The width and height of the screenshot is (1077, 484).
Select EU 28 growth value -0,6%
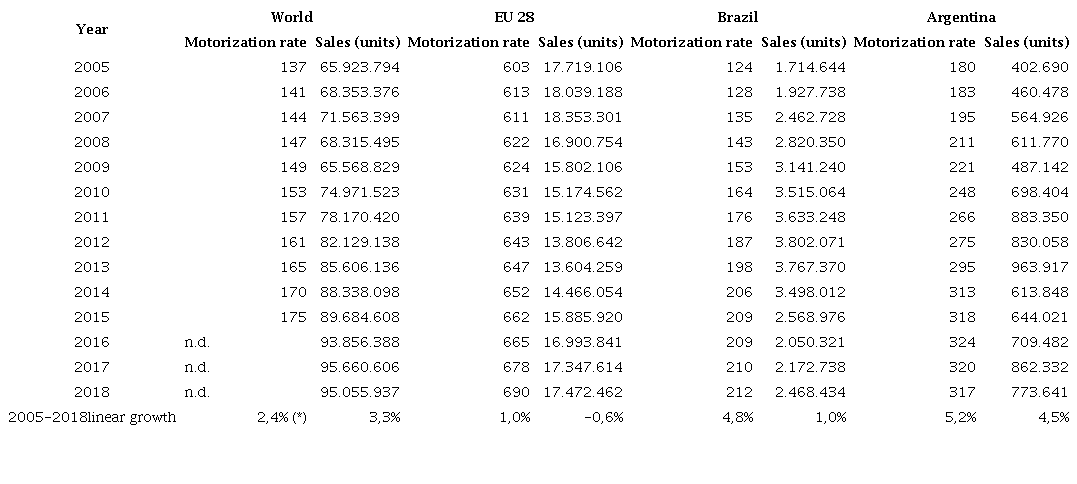click(x=603, y=417)
